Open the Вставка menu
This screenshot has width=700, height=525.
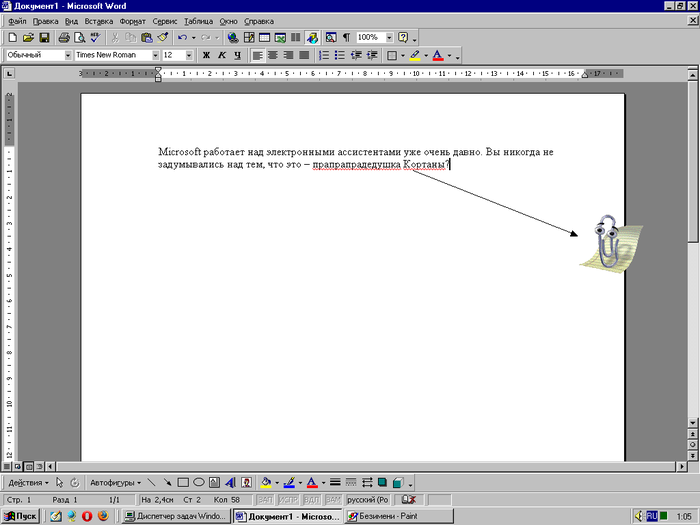click(x=98, y=20)
